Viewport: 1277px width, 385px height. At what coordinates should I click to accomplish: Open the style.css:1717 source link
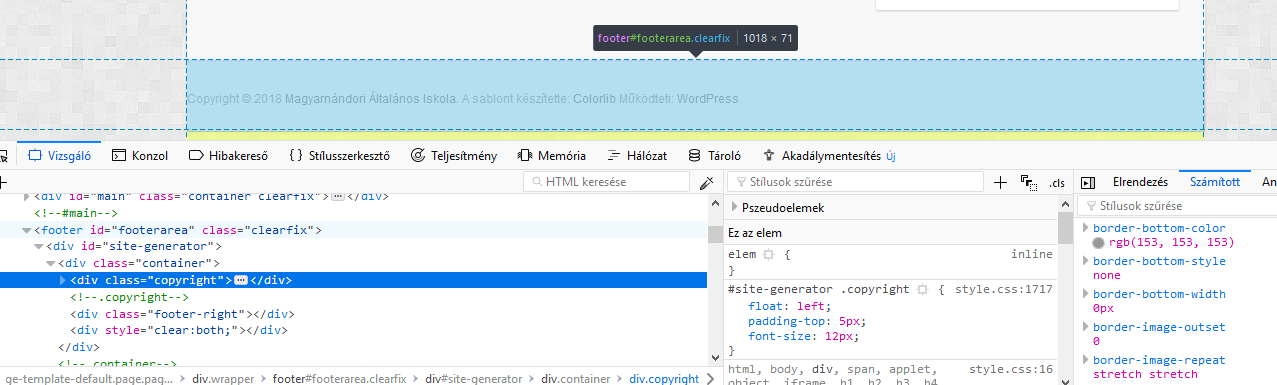pos(1003,289)
